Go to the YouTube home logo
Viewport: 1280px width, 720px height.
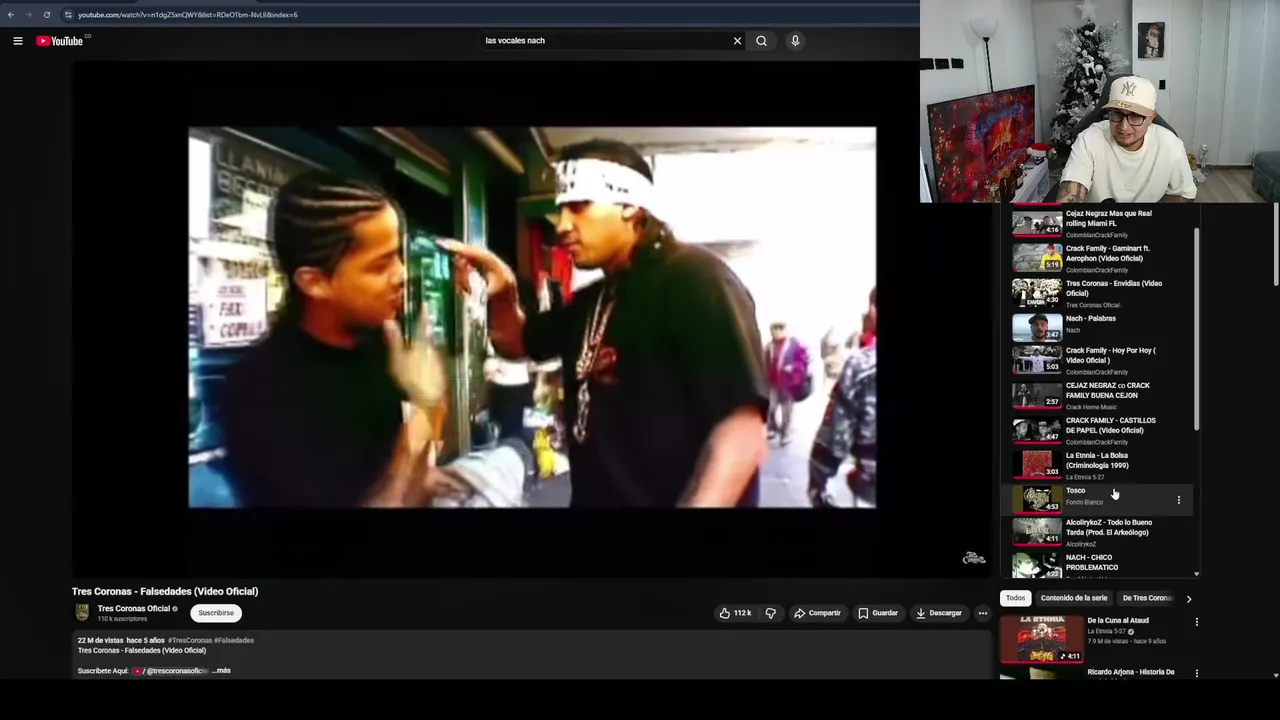(x=60, y=41)
